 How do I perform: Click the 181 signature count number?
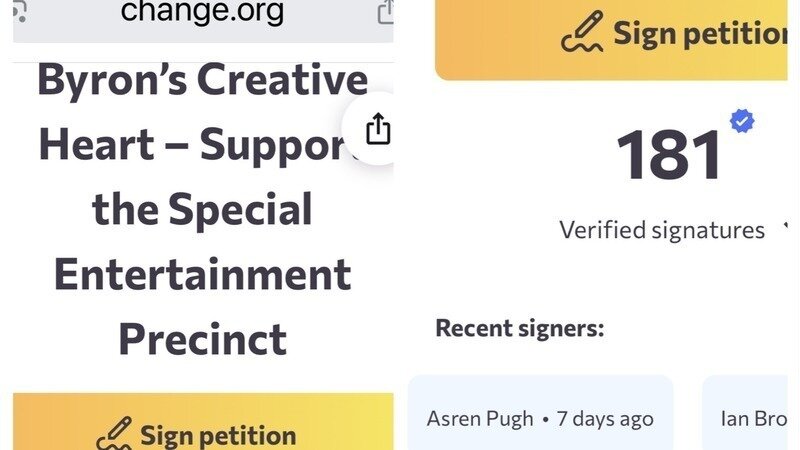pos(669,157)
